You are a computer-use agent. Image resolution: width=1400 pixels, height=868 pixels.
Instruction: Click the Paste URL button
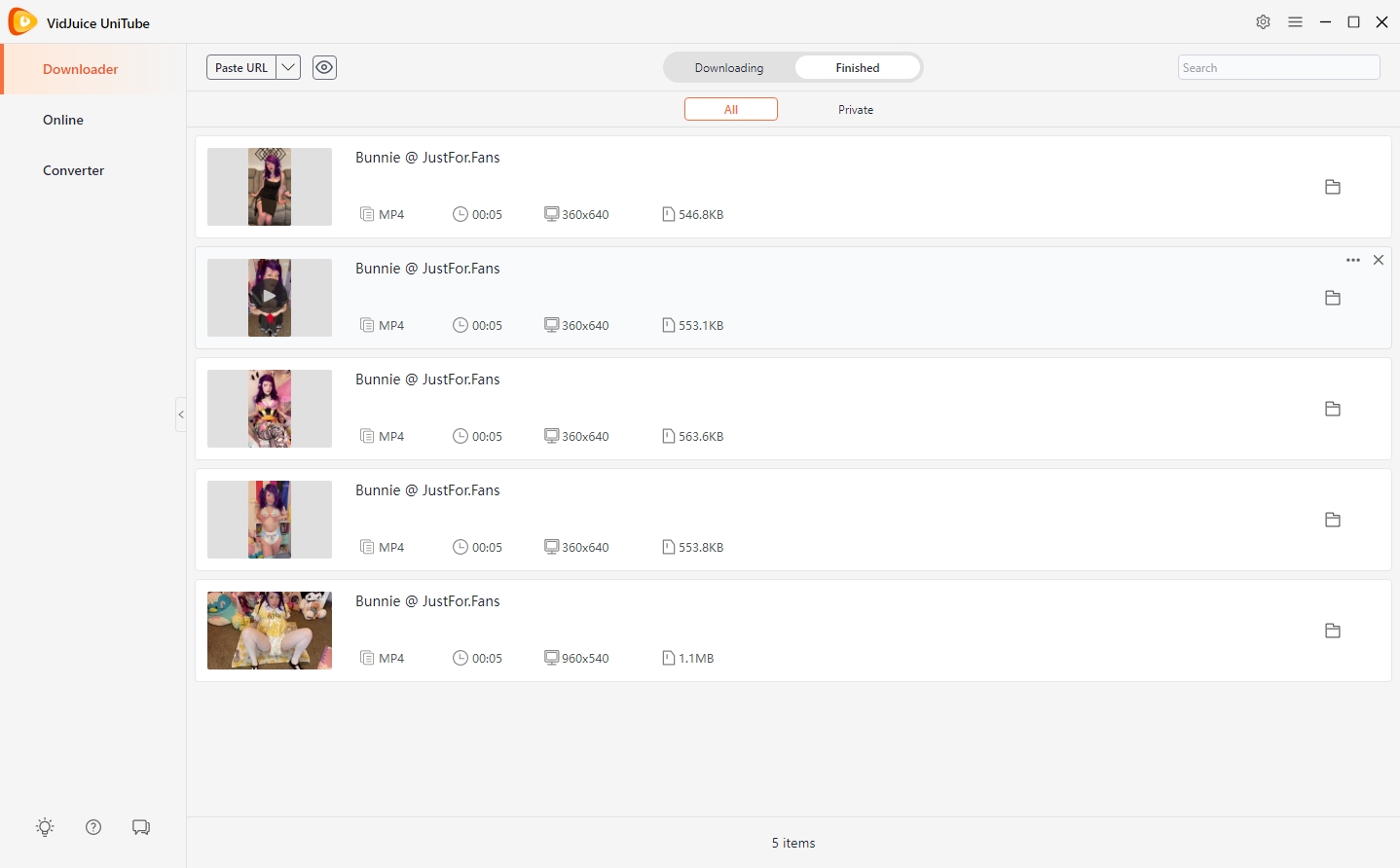[241, 67]
